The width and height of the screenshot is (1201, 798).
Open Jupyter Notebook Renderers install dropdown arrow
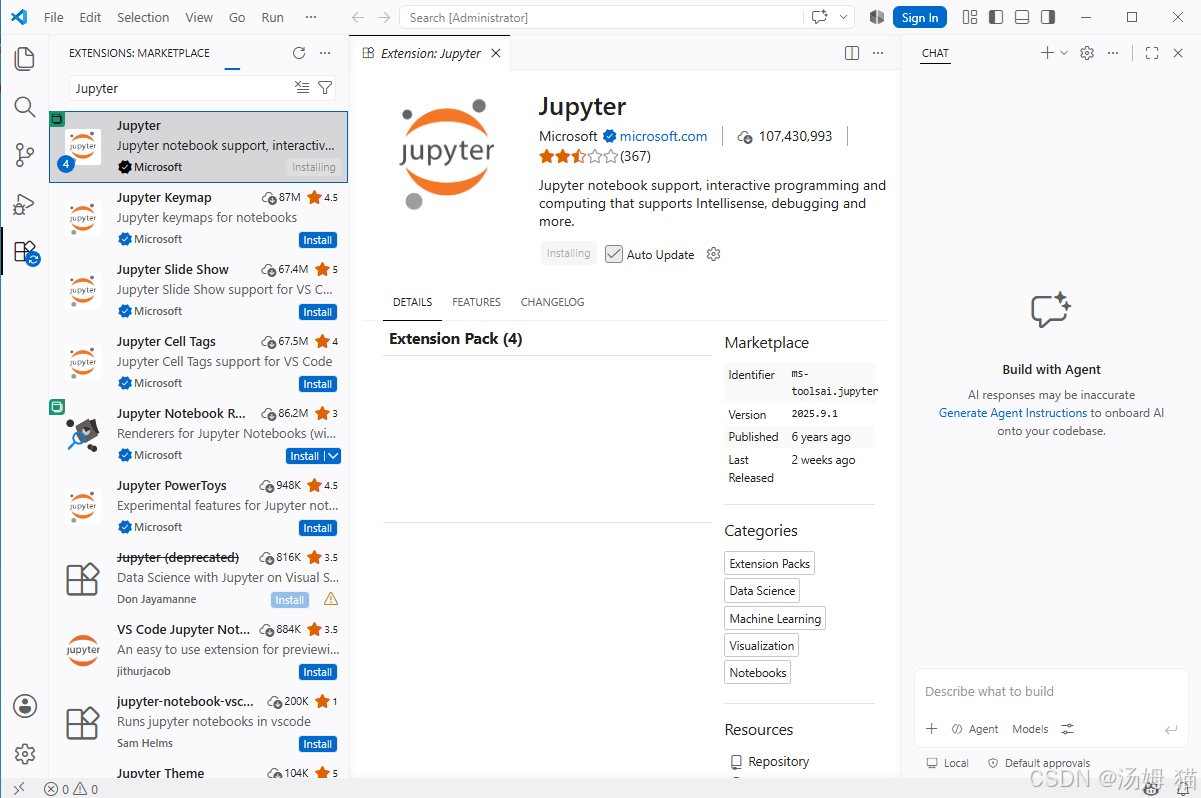tap(334, 456)
